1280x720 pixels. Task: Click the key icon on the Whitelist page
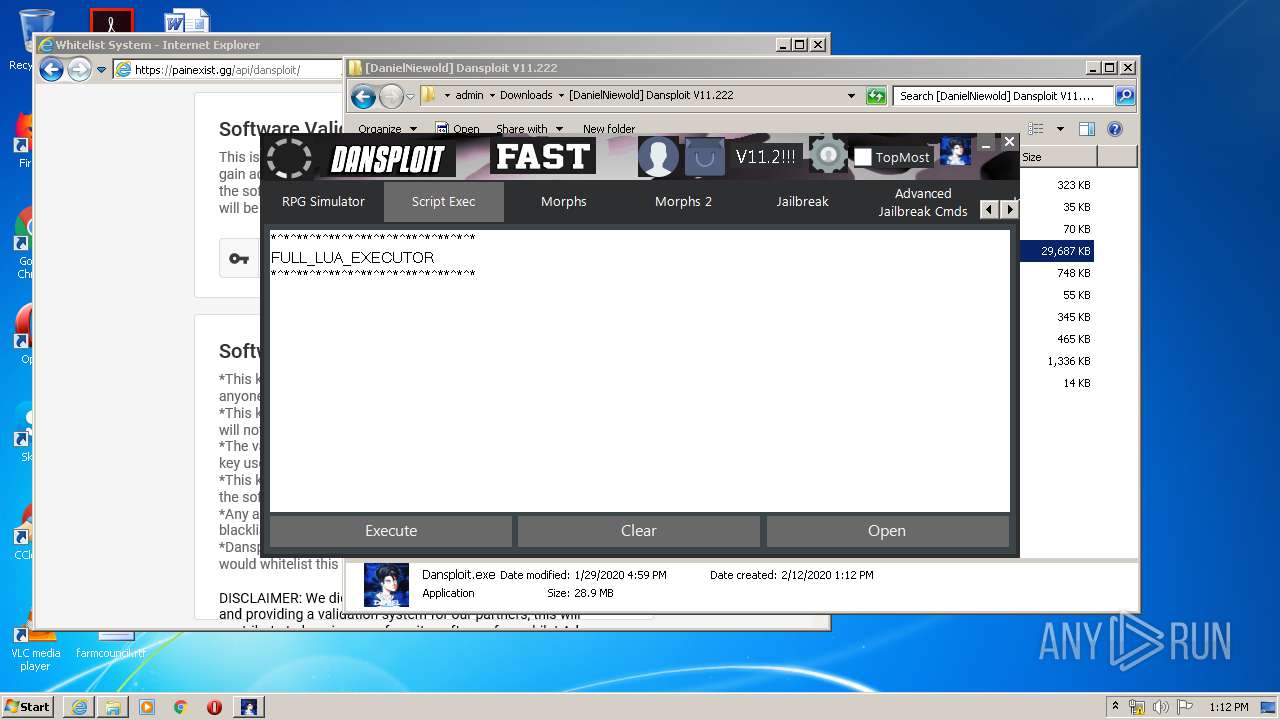click(239, 259)
